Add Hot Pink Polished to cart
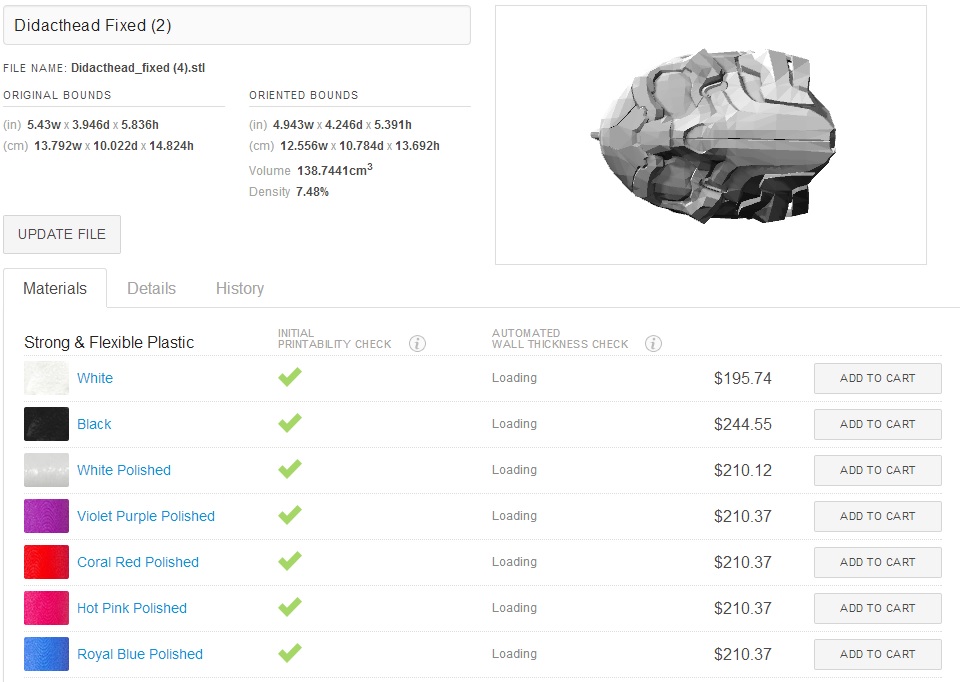The image size is (960, 682). [x=877, y=608]
